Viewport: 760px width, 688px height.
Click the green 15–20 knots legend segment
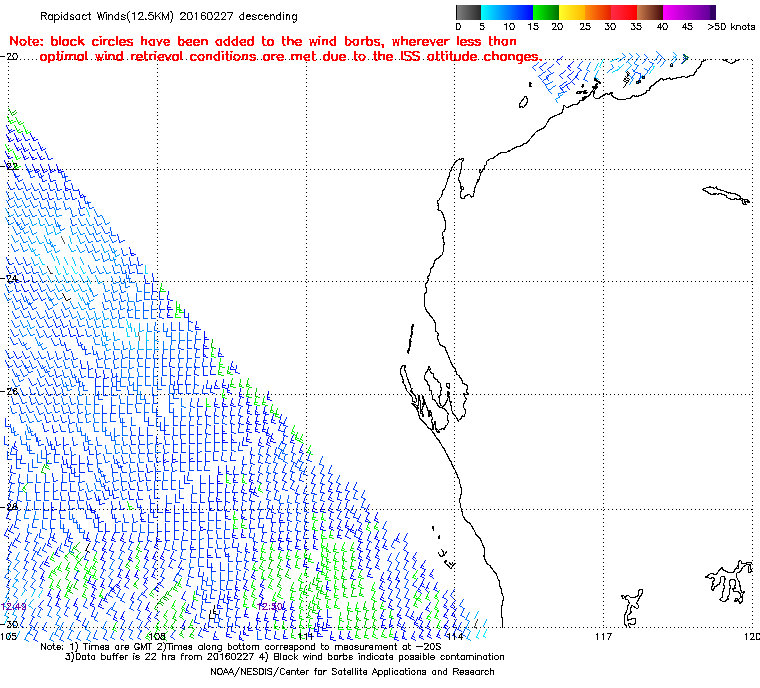pyautogui.click(x=546, y=12)
